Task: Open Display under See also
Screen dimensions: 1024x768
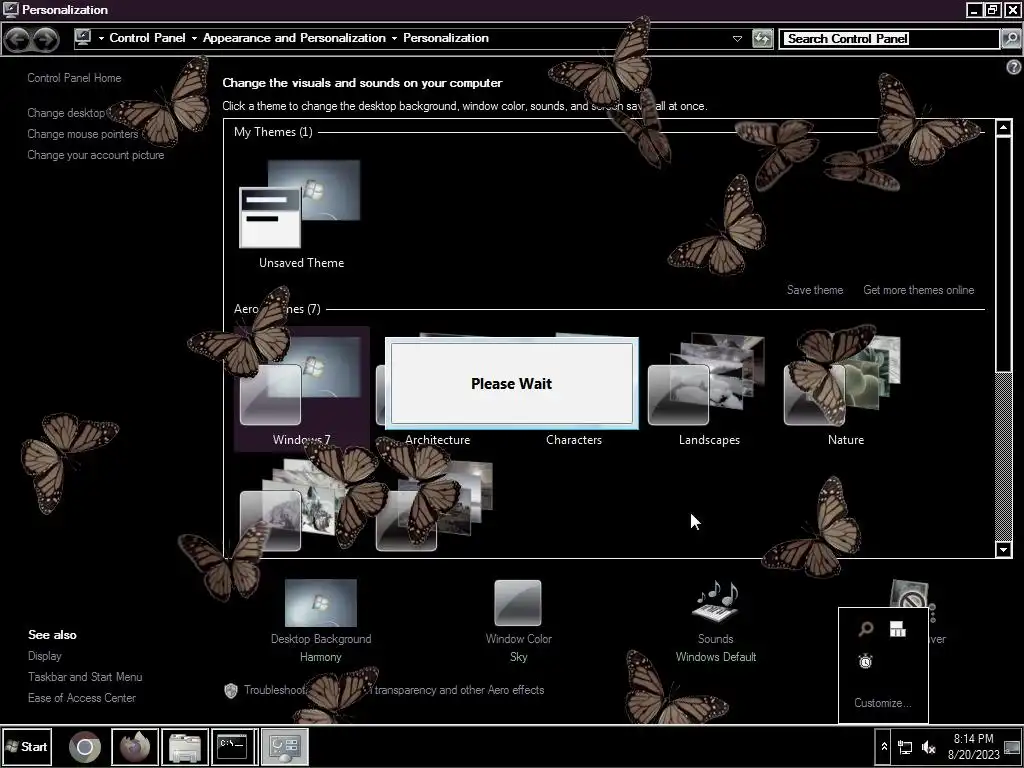Action: coord(44,656)
